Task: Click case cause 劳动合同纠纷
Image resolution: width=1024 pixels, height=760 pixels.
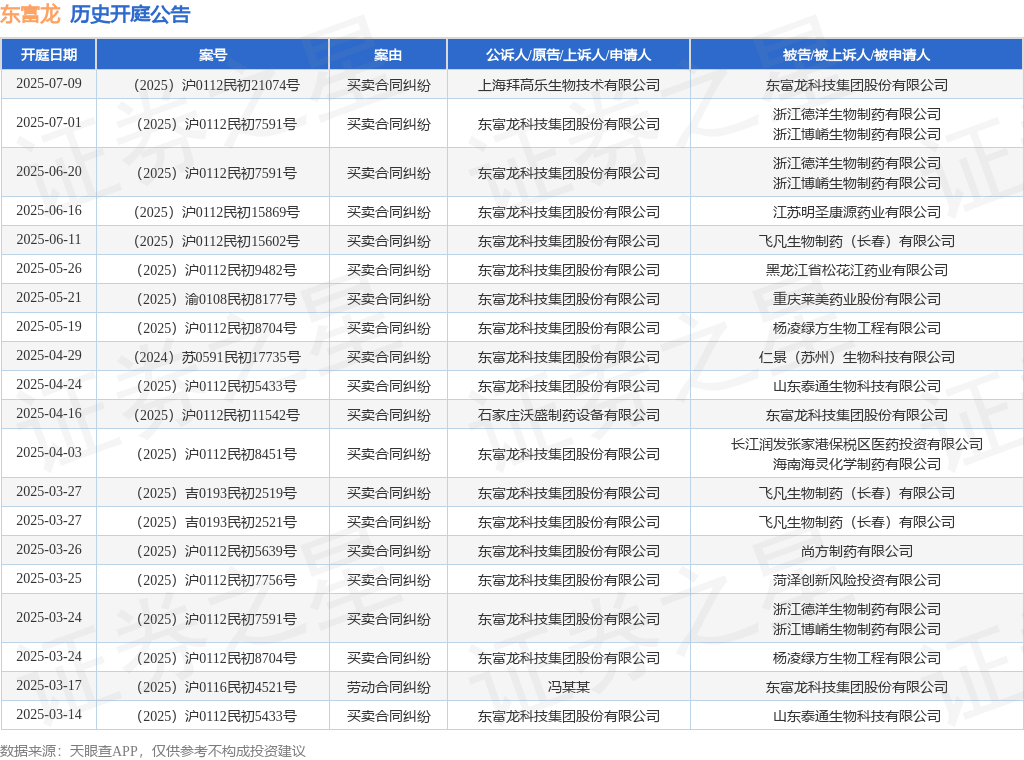Action: coord(389,688)
